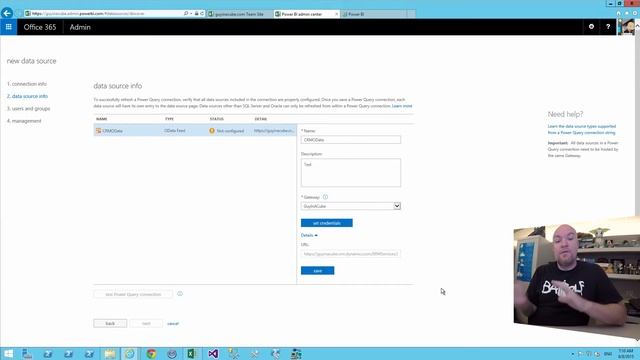Click the Office 365 header title
This screenshot has height=360, width=640.
point(40,27)
